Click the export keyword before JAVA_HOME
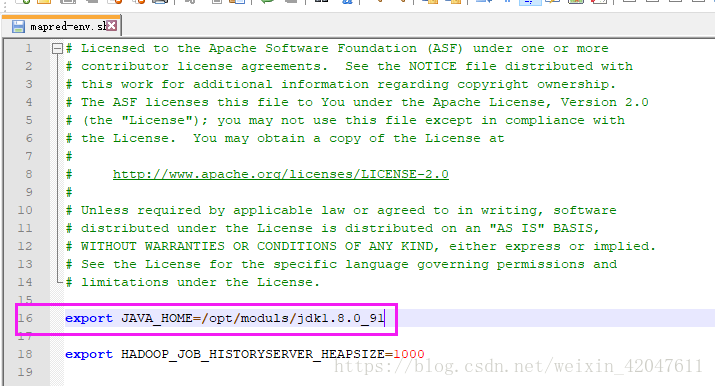Screen dimensions: 715x386 tap(89, 318)
